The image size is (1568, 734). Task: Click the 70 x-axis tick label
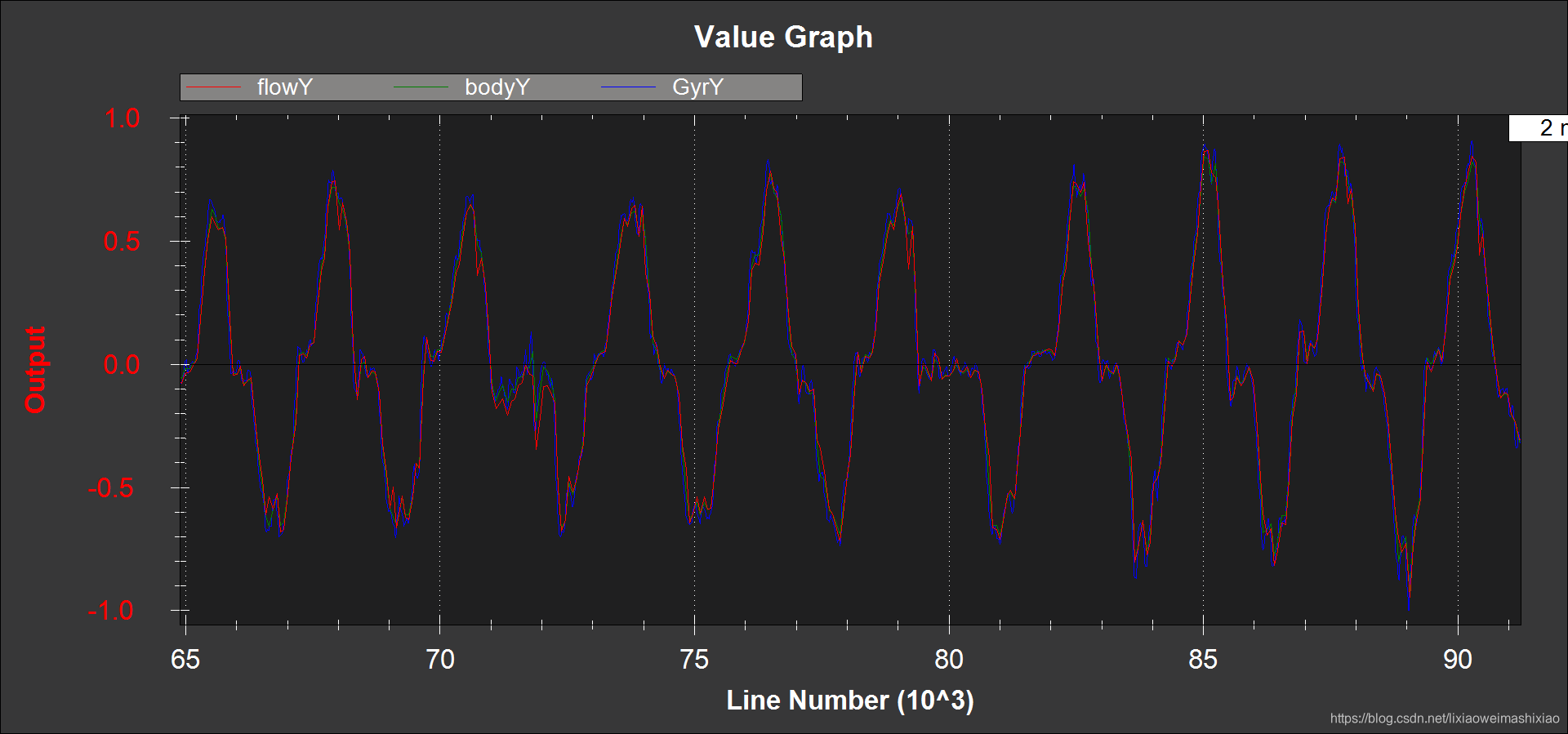tap(440, 660)
